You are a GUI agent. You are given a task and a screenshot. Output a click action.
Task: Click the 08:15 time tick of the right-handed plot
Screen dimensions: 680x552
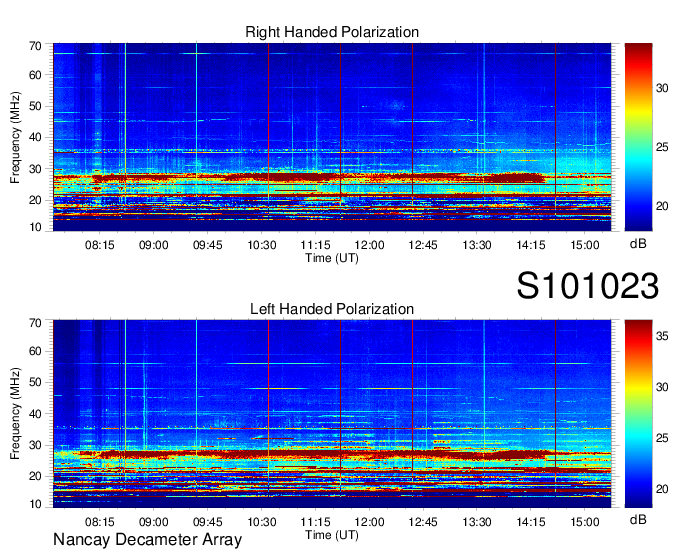pyautogui.click(x=100, y=245)
